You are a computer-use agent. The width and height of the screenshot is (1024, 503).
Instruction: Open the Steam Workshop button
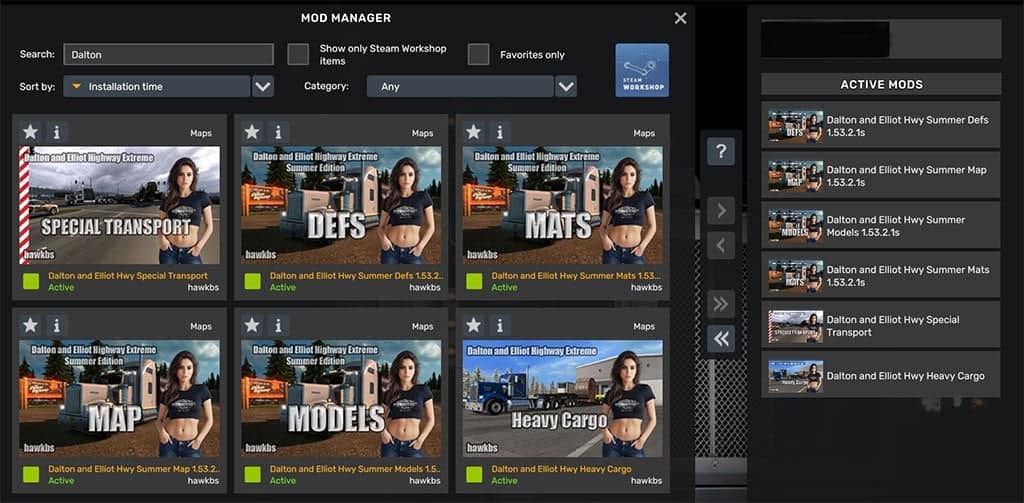point(642,70)
